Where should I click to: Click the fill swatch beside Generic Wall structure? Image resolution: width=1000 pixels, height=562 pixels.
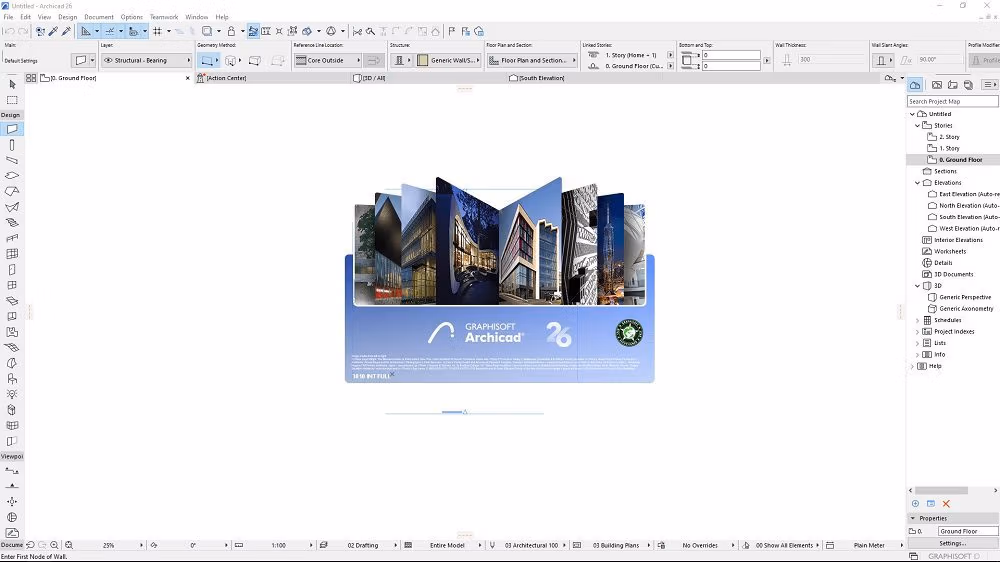[422, 61]
